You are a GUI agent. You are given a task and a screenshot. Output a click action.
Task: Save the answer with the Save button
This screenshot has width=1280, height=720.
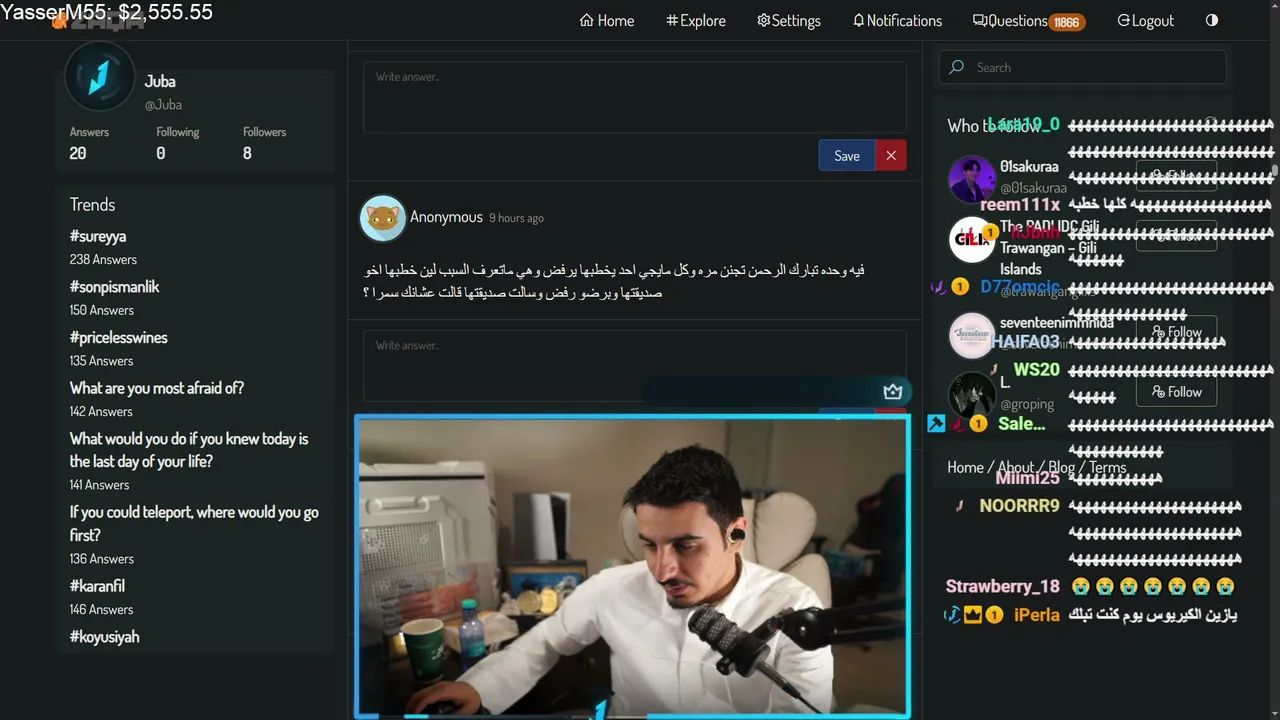(x=847, y=155)
